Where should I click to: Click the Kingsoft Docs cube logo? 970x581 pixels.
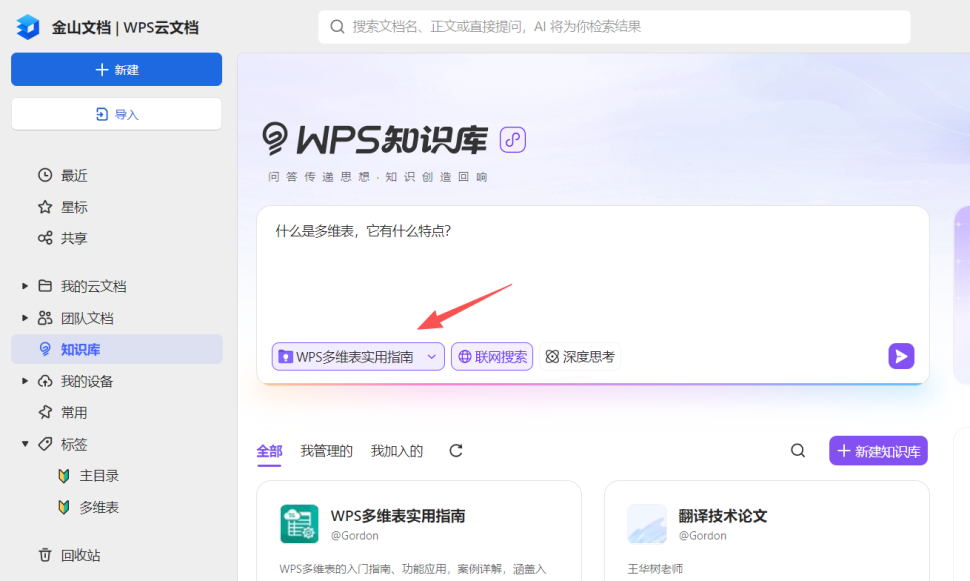pyautogui.click(x=28, y=27)
